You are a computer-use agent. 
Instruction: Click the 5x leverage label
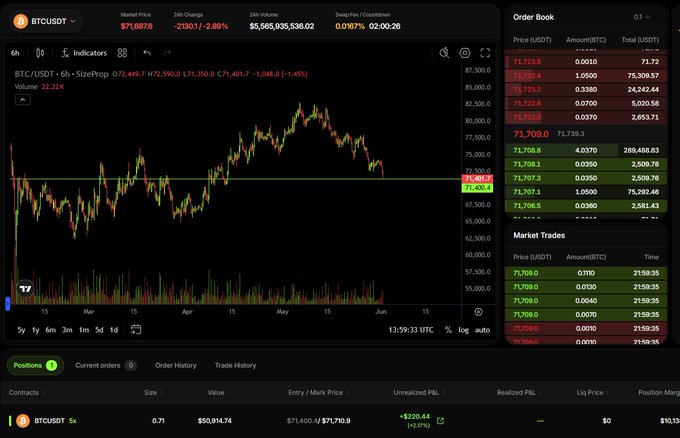click(72, 421)
